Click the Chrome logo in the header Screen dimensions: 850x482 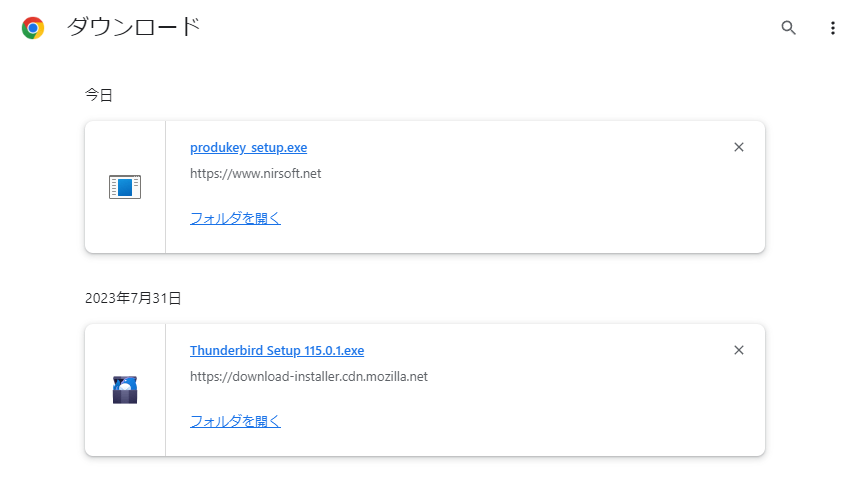33,28
